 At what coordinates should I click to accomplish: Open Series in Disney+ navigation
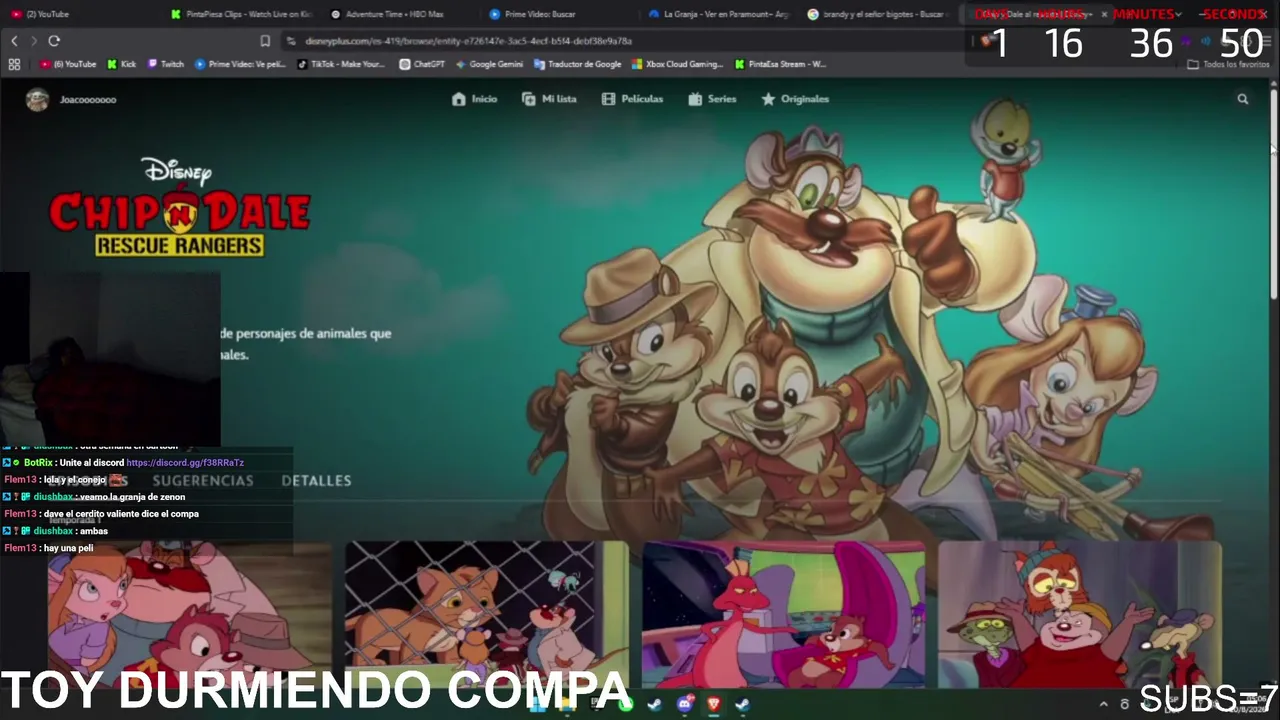tap(712, 99)
